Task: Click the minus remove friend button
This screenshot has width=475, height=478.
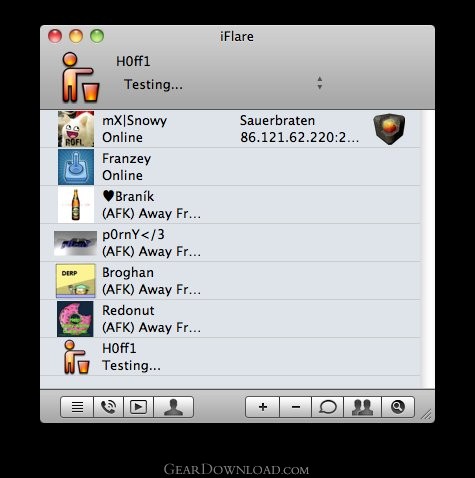Action: 296,407
